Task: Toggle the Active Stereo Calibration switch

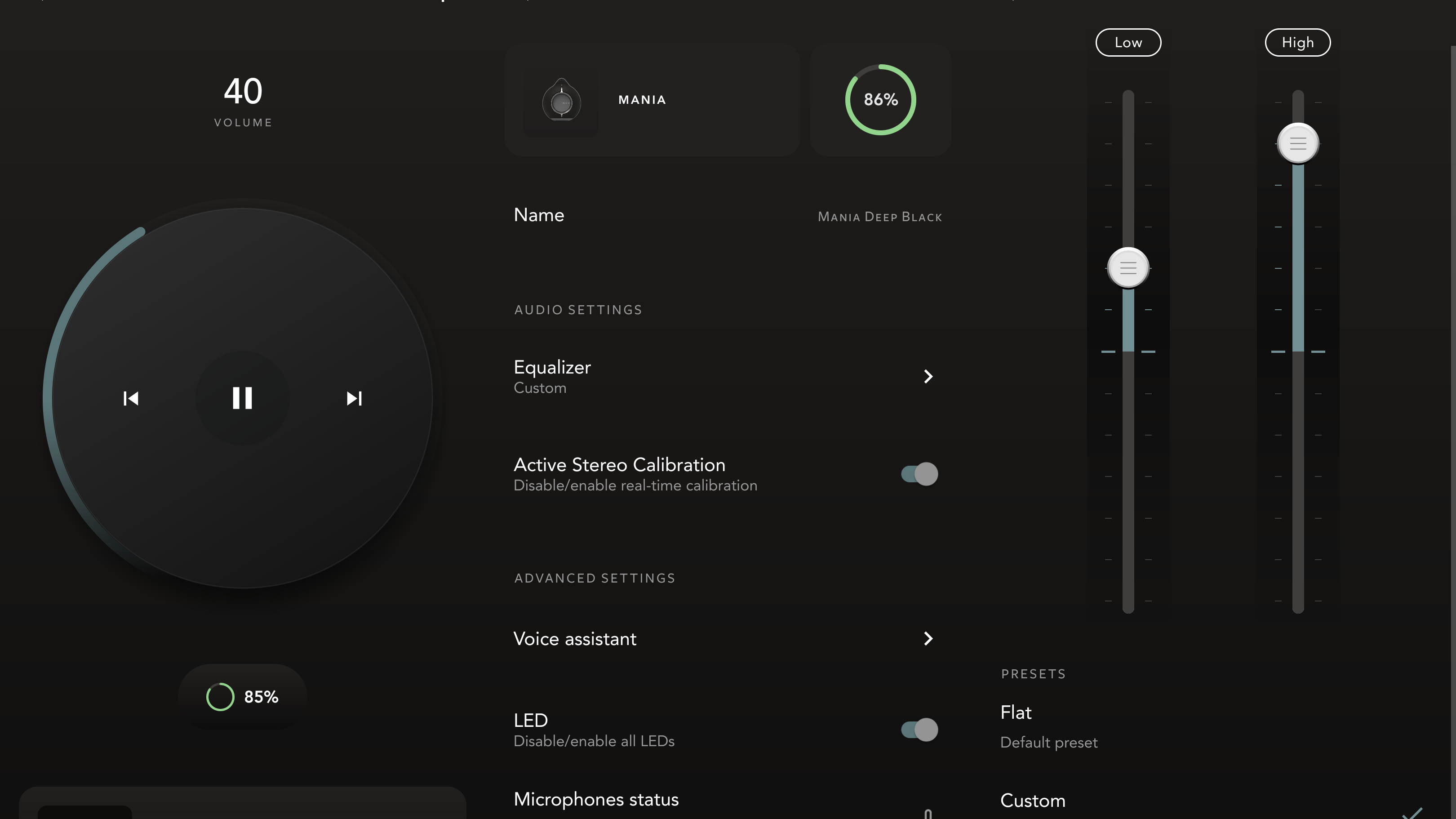Action: (x=919, y=474)
